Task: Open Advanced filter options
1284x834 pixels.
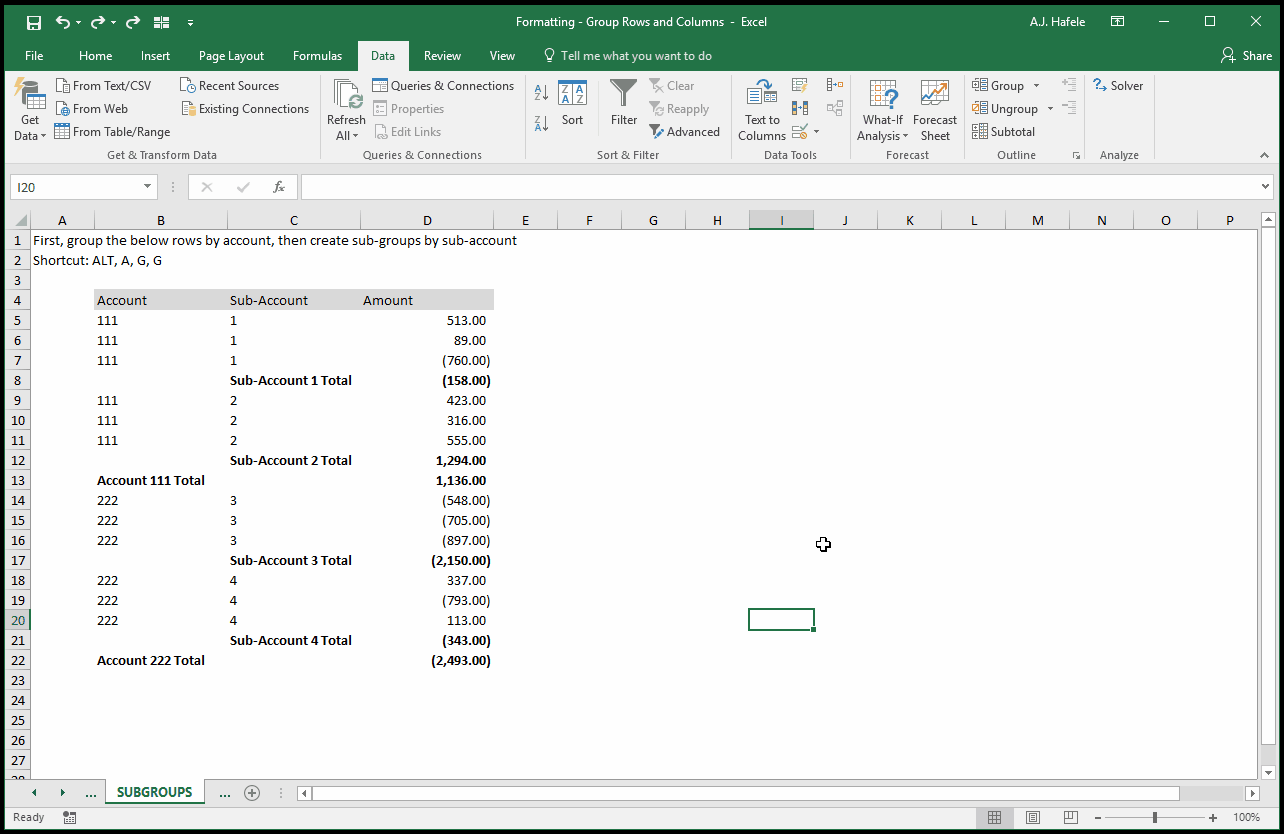Action: tap(684, 132)
